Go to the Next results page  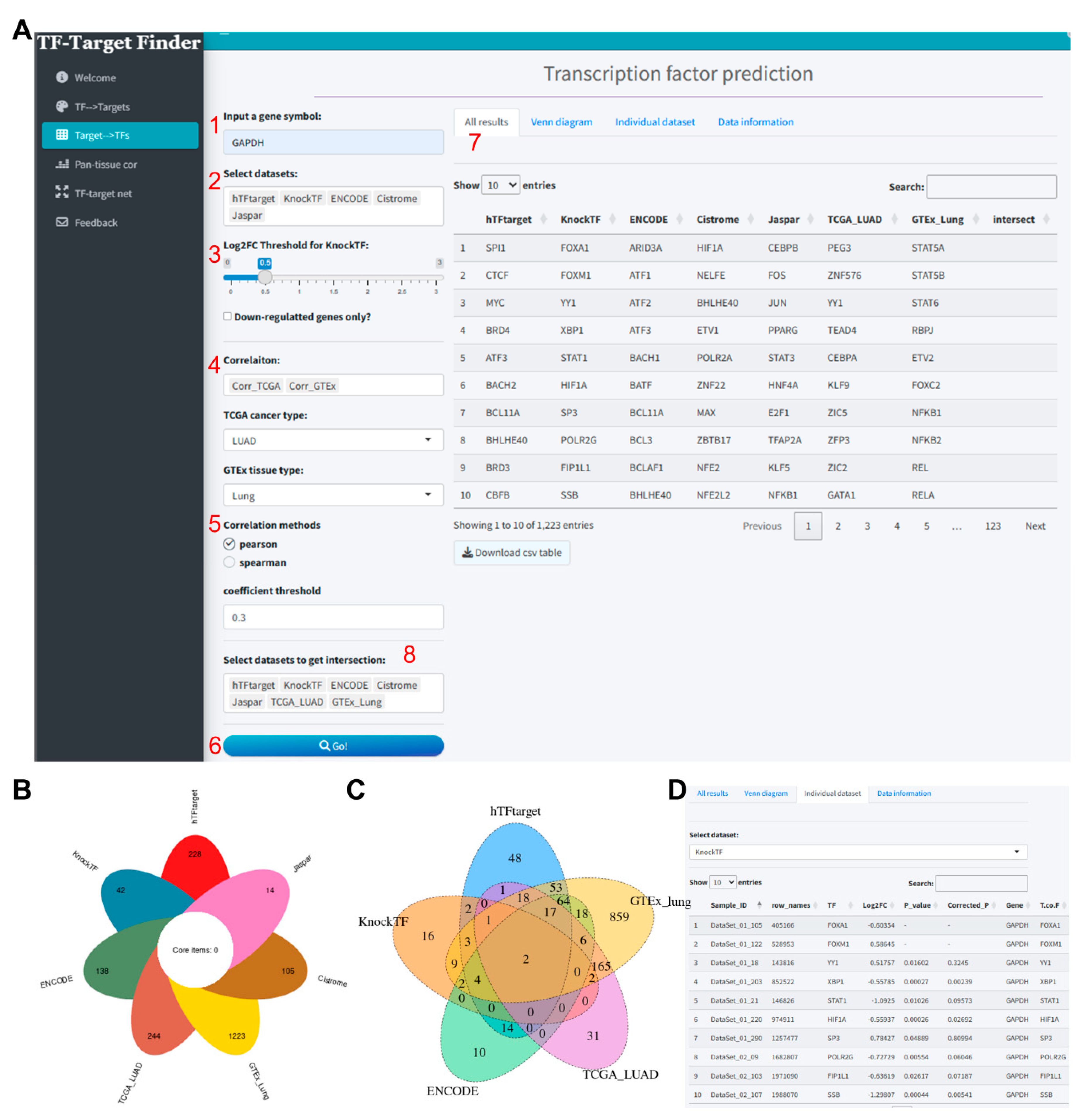click(1035, 526)
